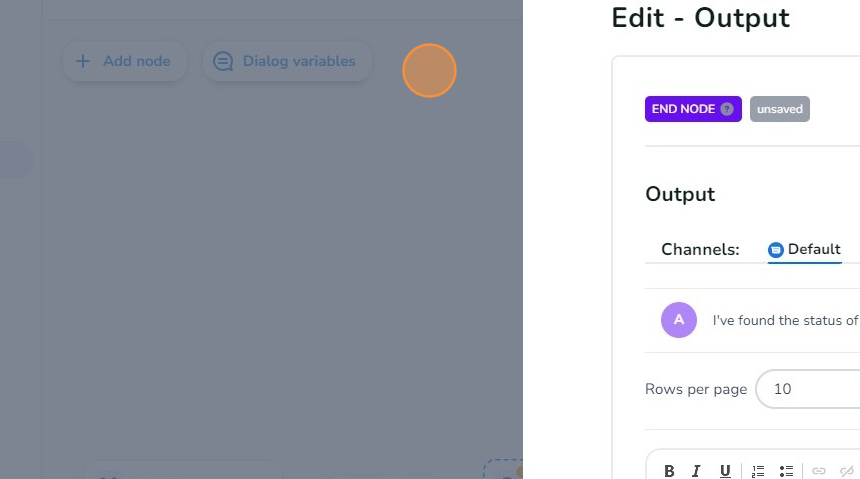Click the blue Default channel icon

pos(776,250)
